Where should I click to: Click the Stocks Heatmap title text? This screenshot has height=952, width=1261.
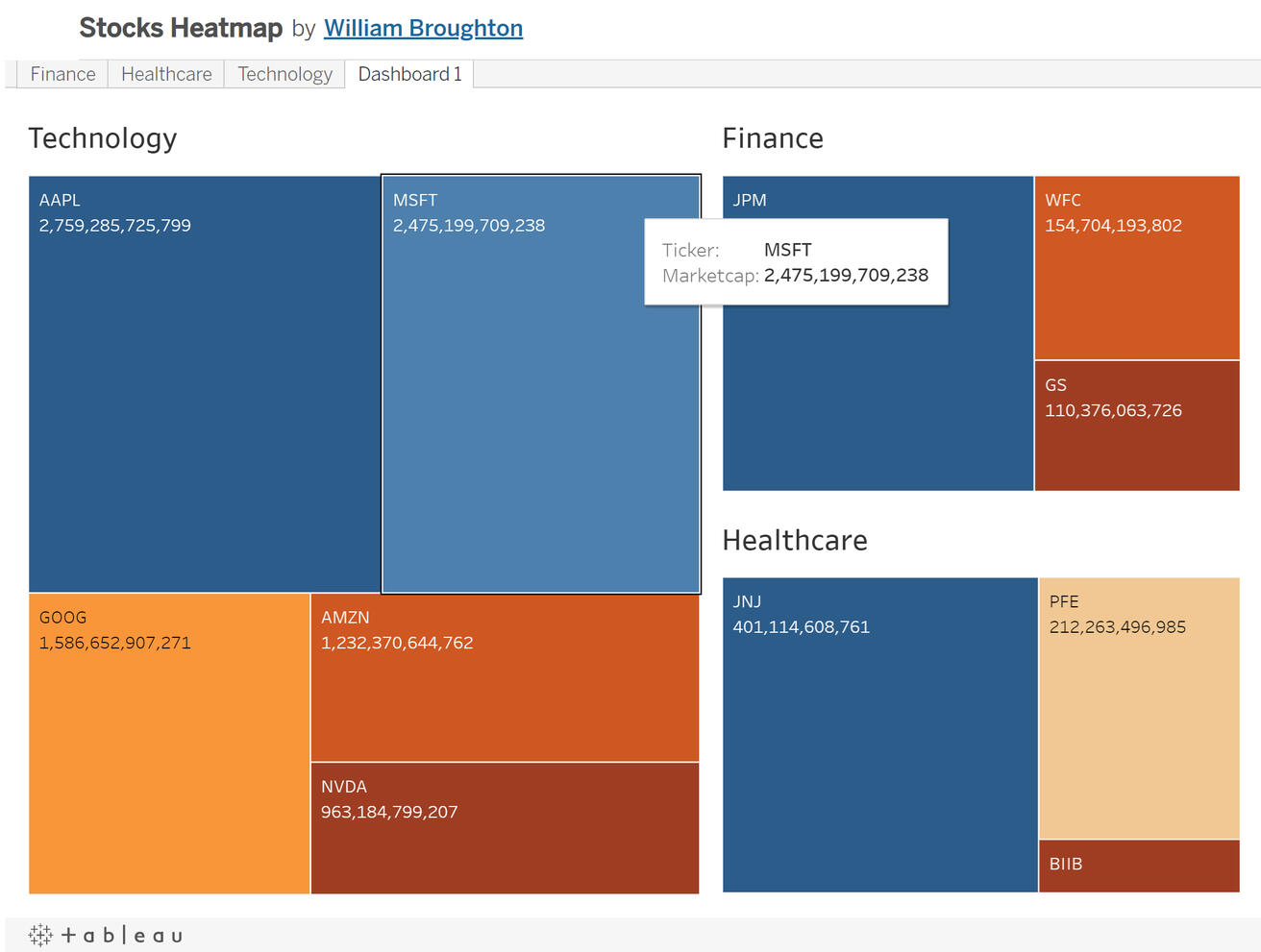pyautogui.click(x=181, y=28)
